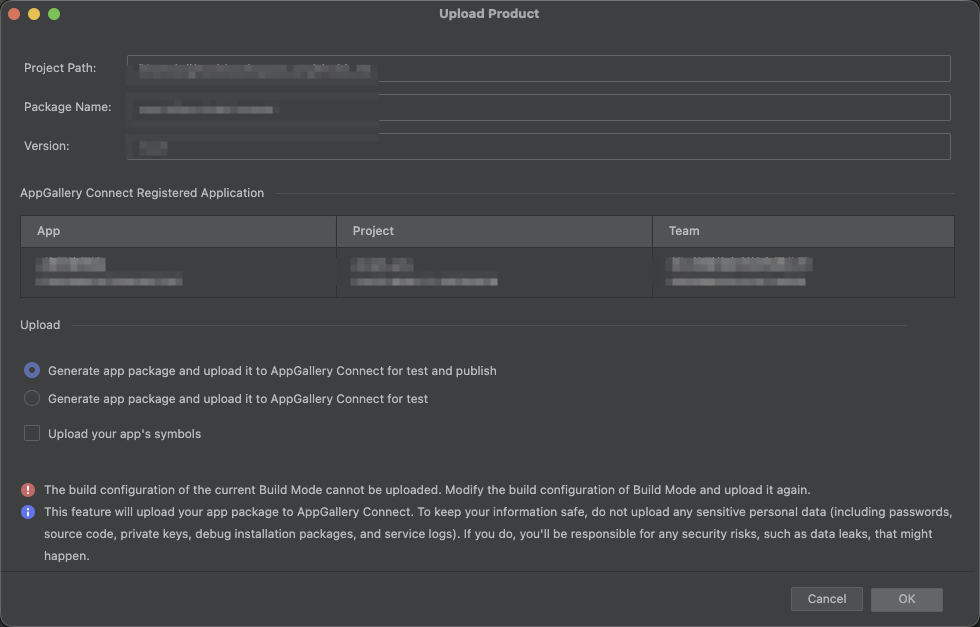980x627 pixels.
Task: Click the Project column header
Action: [x=494, y=231]
